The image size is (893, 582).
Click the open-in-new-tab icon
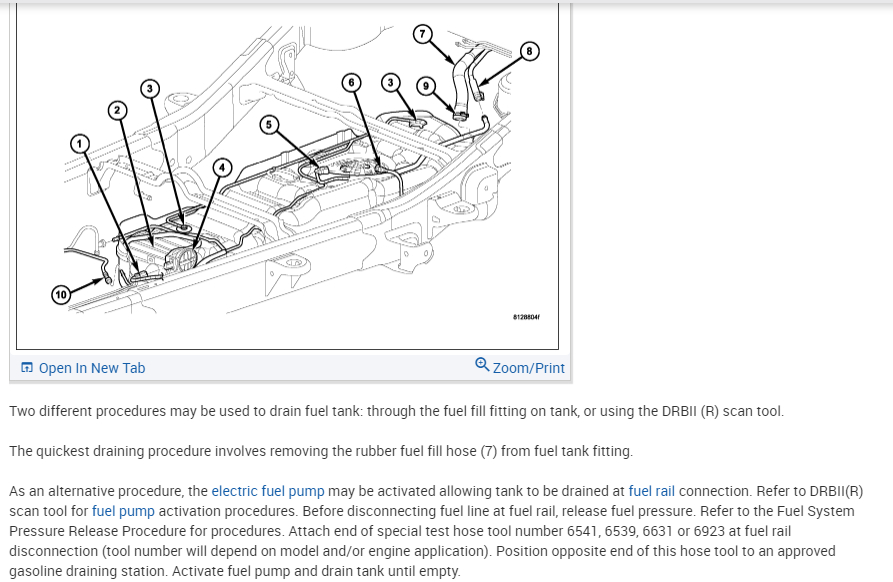point(27,367)
